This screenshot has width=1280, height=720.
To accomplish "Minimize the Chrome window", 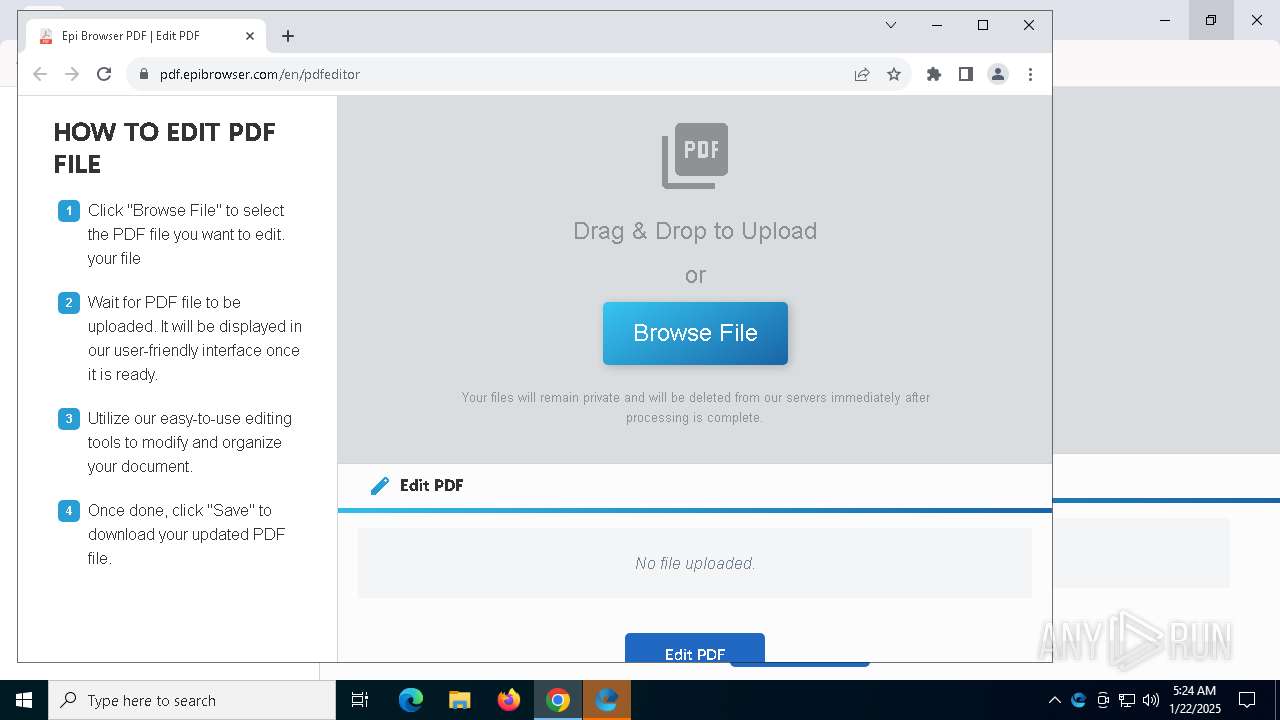I will pyautogui.click(x=937, y=25).
